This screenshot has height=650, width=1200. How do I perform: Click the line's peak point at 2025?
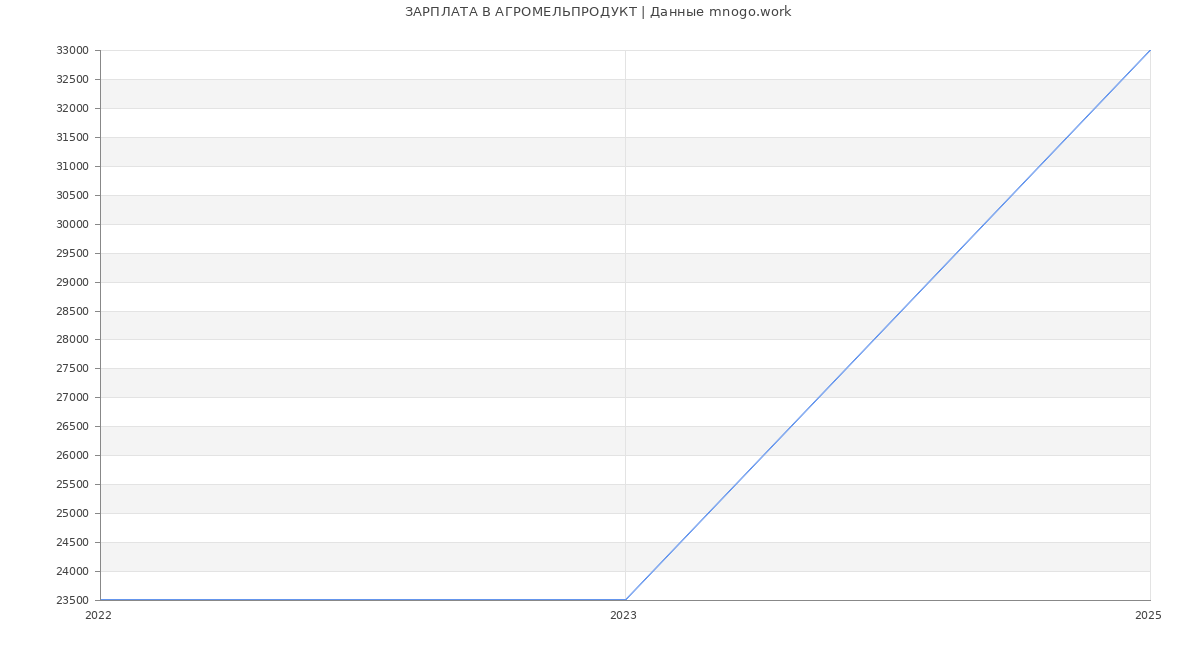click(x=1150, y=50)
